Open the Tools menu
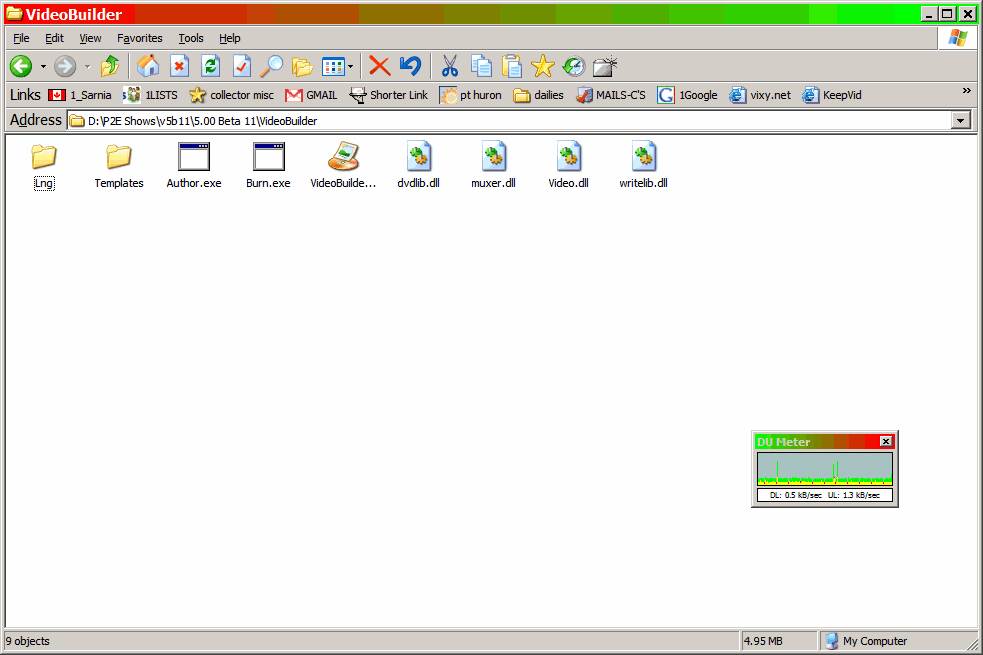 [190, 38]
